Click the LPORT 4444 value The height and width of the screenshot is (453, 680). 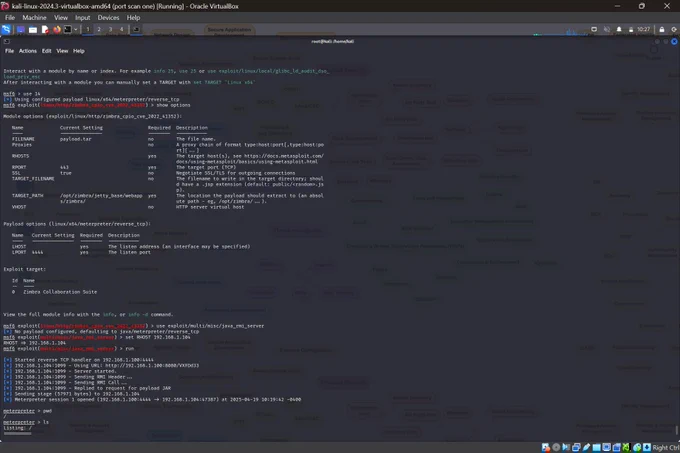(37, 252)
